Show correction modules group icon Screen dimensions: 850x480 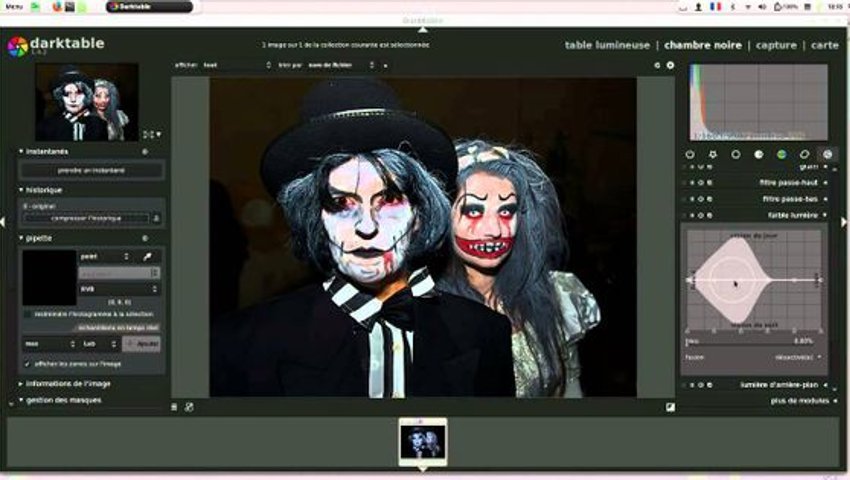[804, 155]
